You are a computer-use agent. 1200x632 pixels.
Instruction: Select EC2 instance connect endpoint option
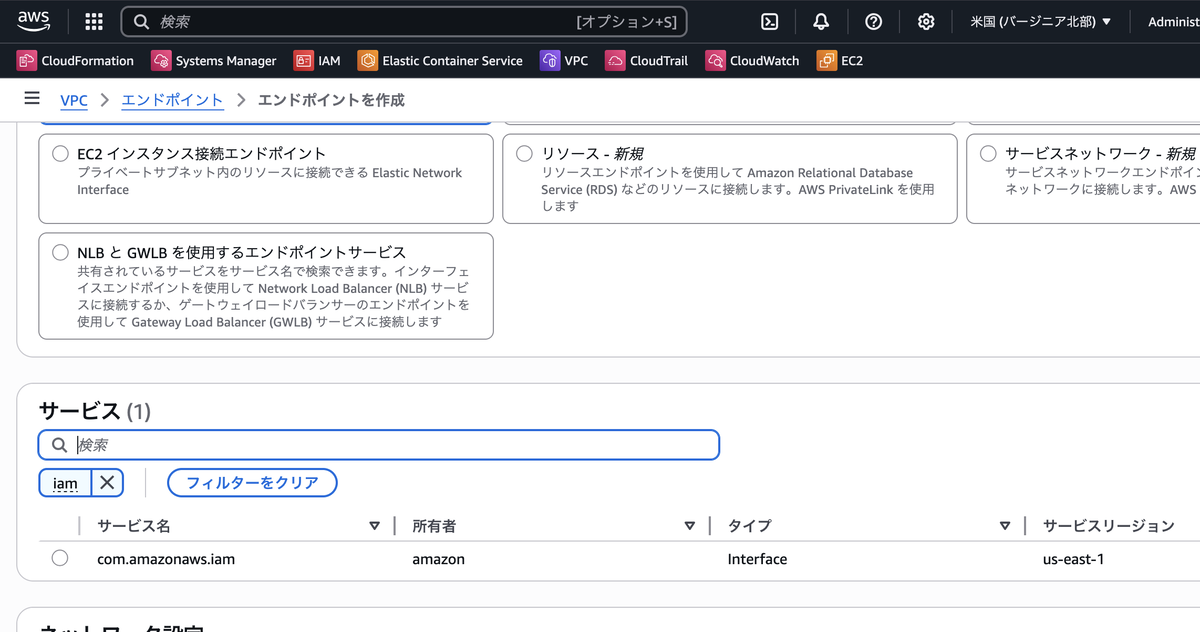(60, 154)
